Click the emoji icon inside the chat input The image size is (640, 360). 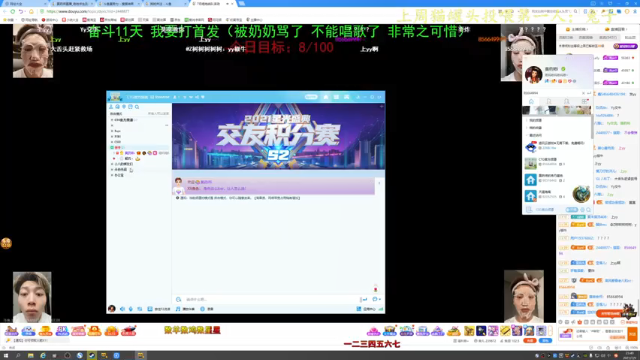pos(178,300)
